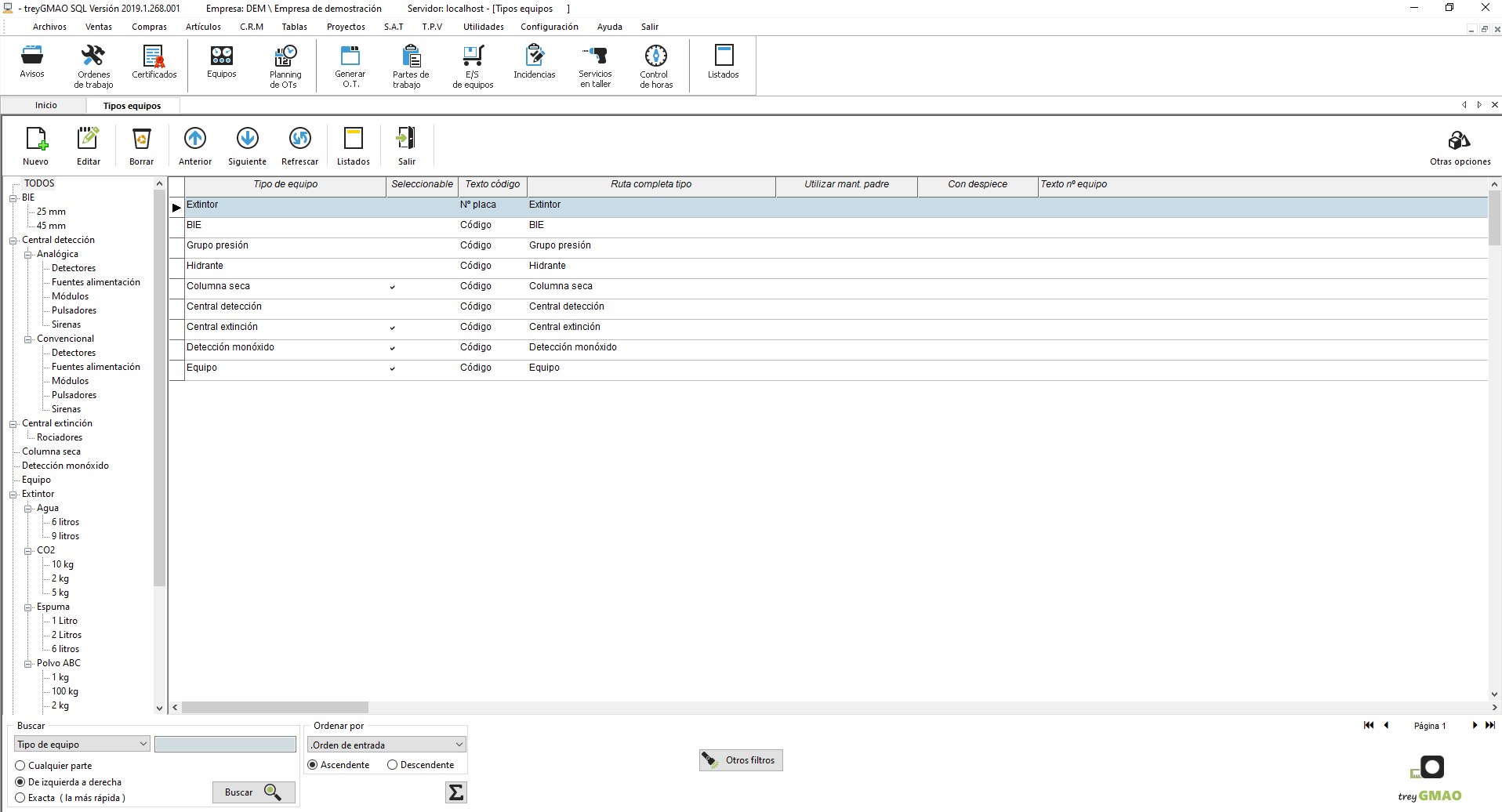Open the Utilidades menu
Viewport: 1502px width, 812px height.
tap(484, 27)
